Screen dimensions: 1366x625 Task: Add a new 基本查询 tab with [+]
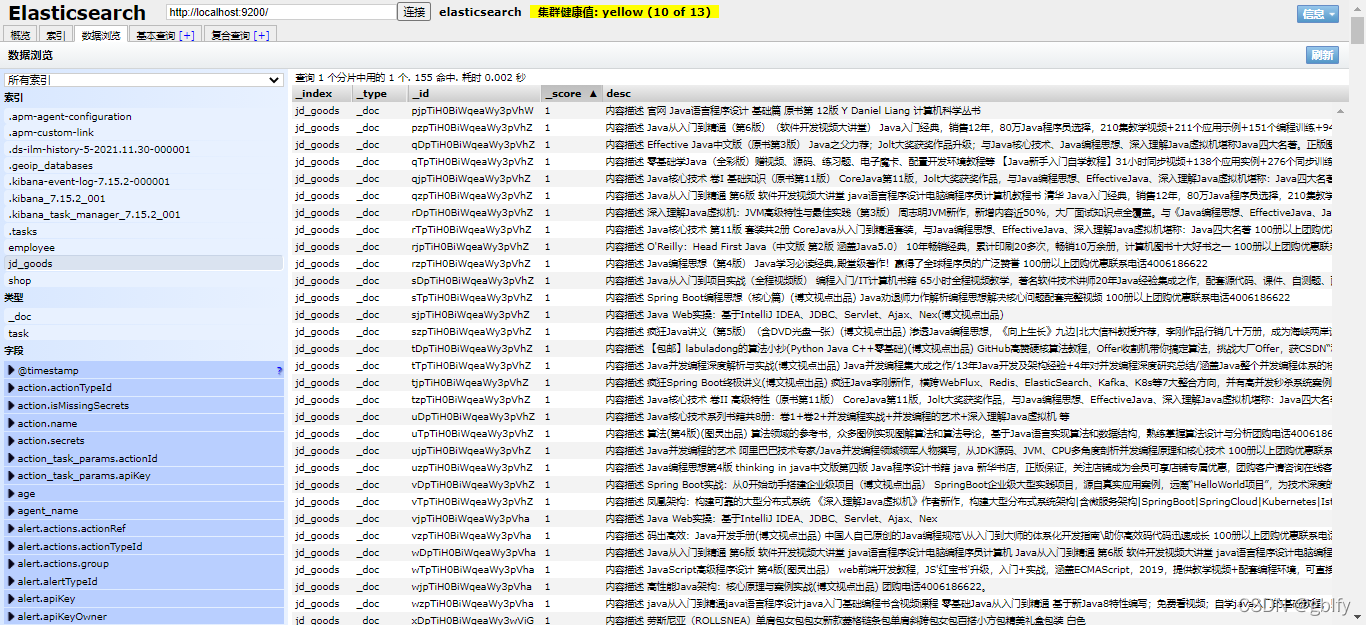click(x=187, y=35)
